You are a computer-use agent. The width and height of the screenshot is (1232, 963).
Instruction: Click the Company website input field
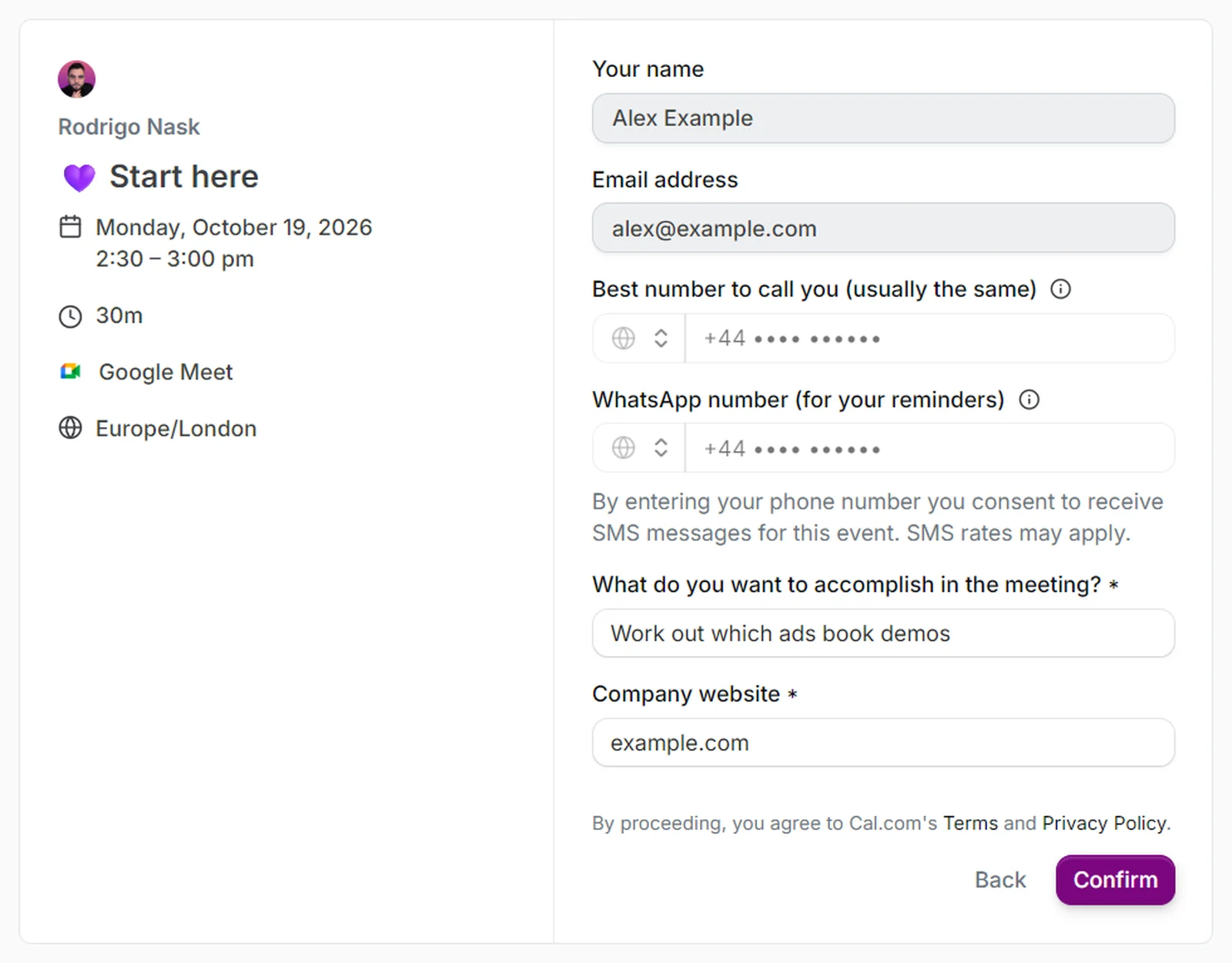(x=883, y=742)
